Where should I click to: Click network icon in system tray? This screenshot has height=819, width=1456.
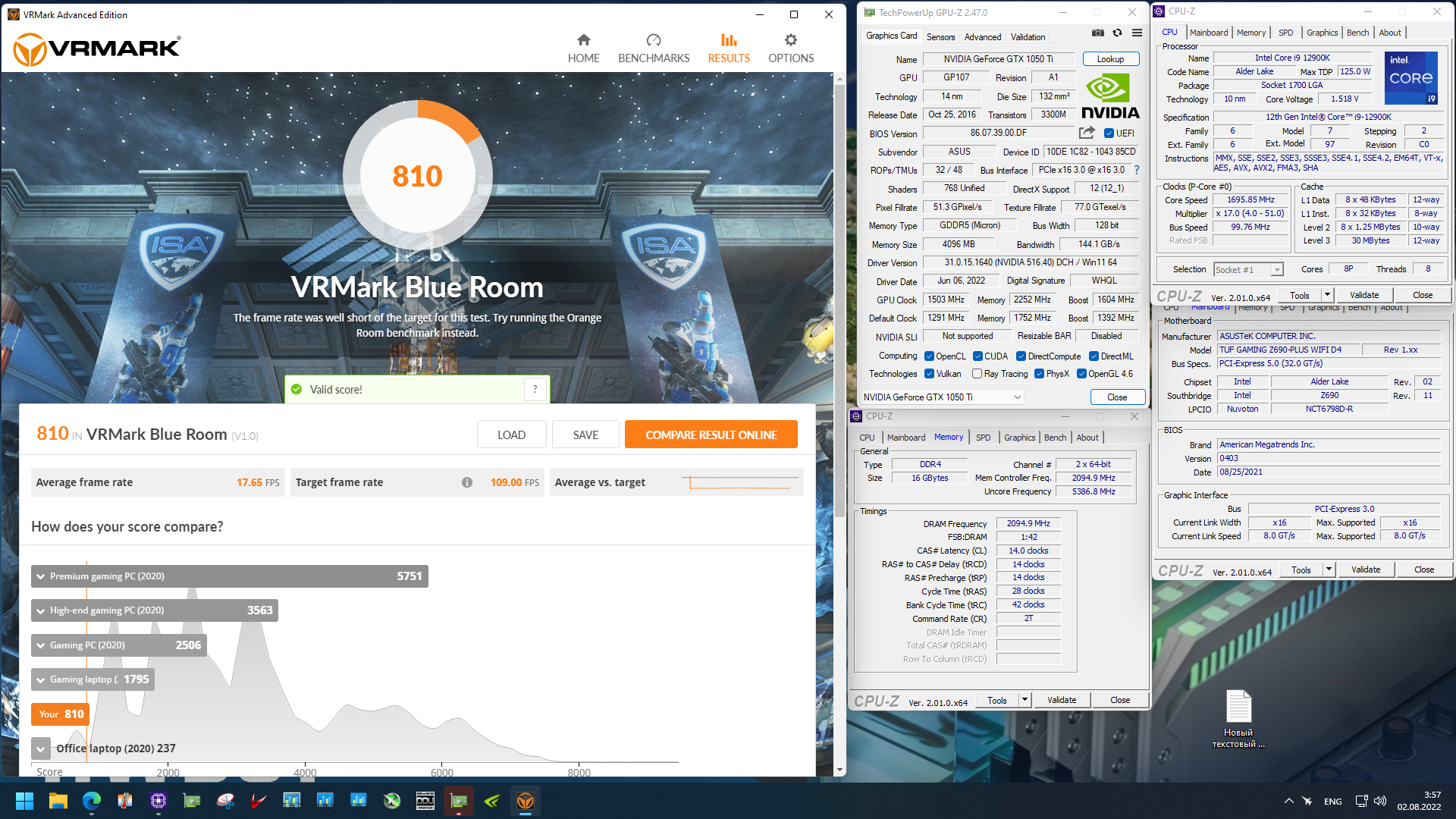1361,801
